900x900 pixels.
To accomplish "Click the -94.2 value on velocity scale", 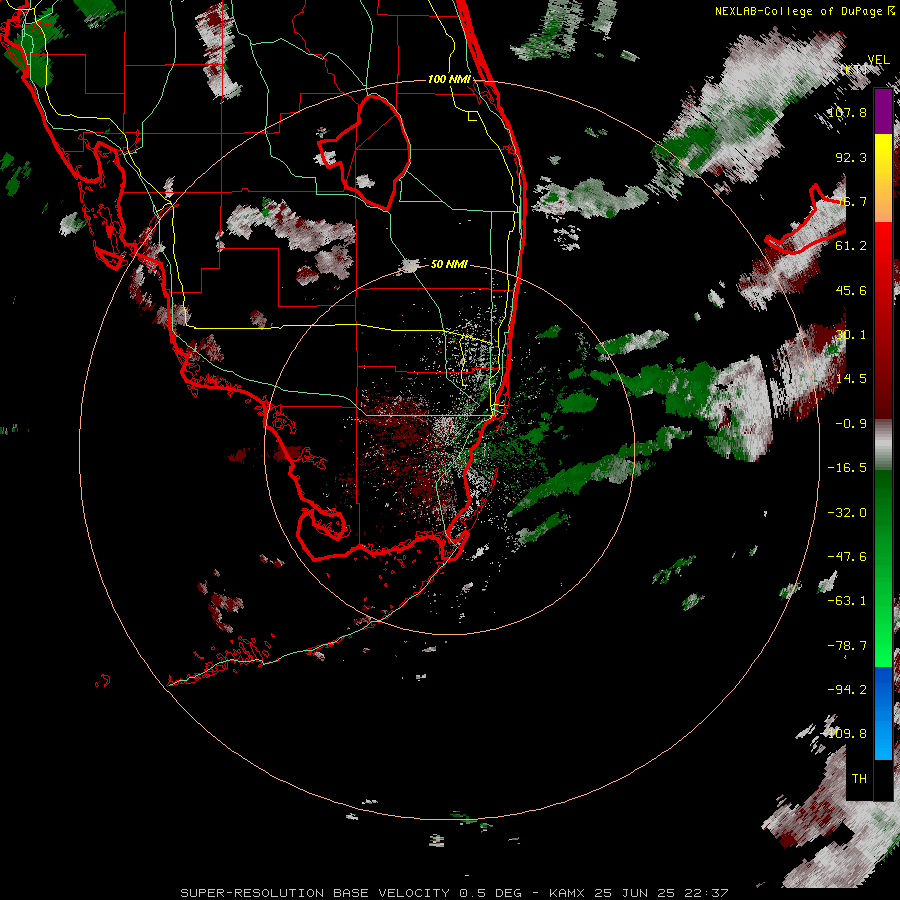I will point(847,690).
